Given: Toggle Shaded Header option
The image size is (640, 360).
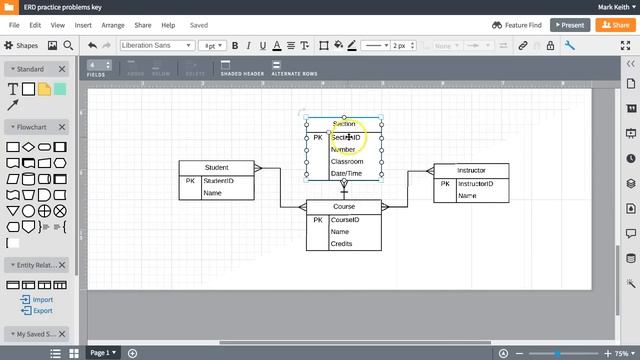Looking at the screenshot, I should 242,68.
